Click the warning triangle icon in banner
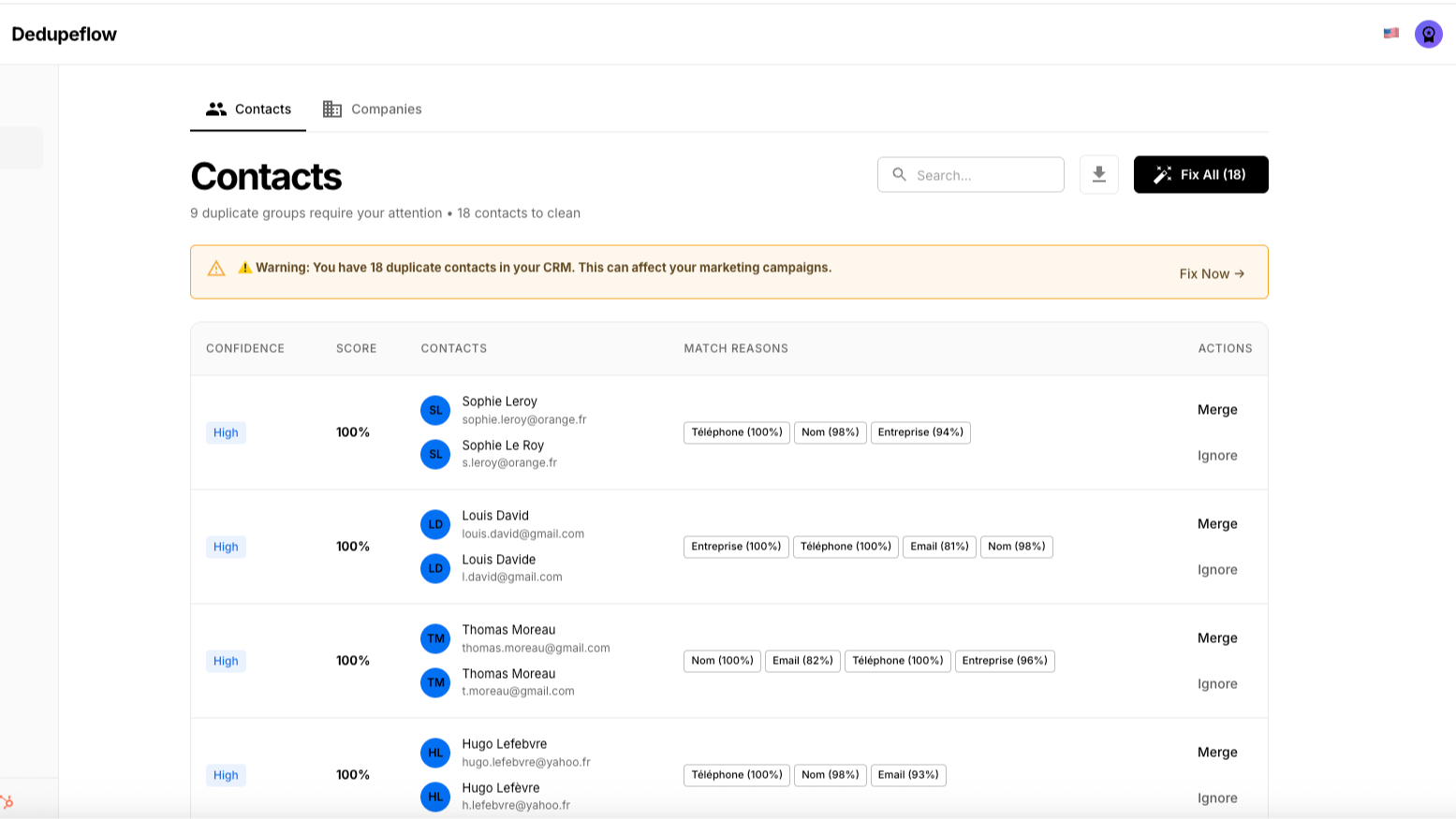The image size is (1456, 819). coord(216,269)
